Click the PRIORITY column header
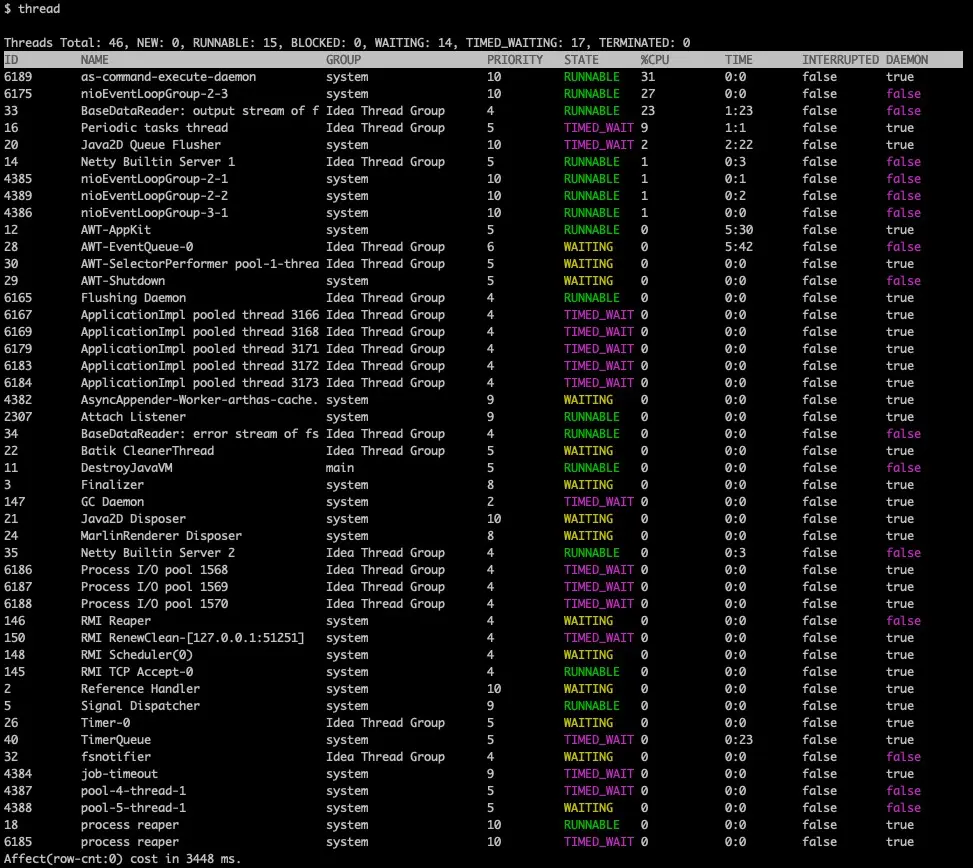Screen dimensions: 973x868 (x=514, y=60)
